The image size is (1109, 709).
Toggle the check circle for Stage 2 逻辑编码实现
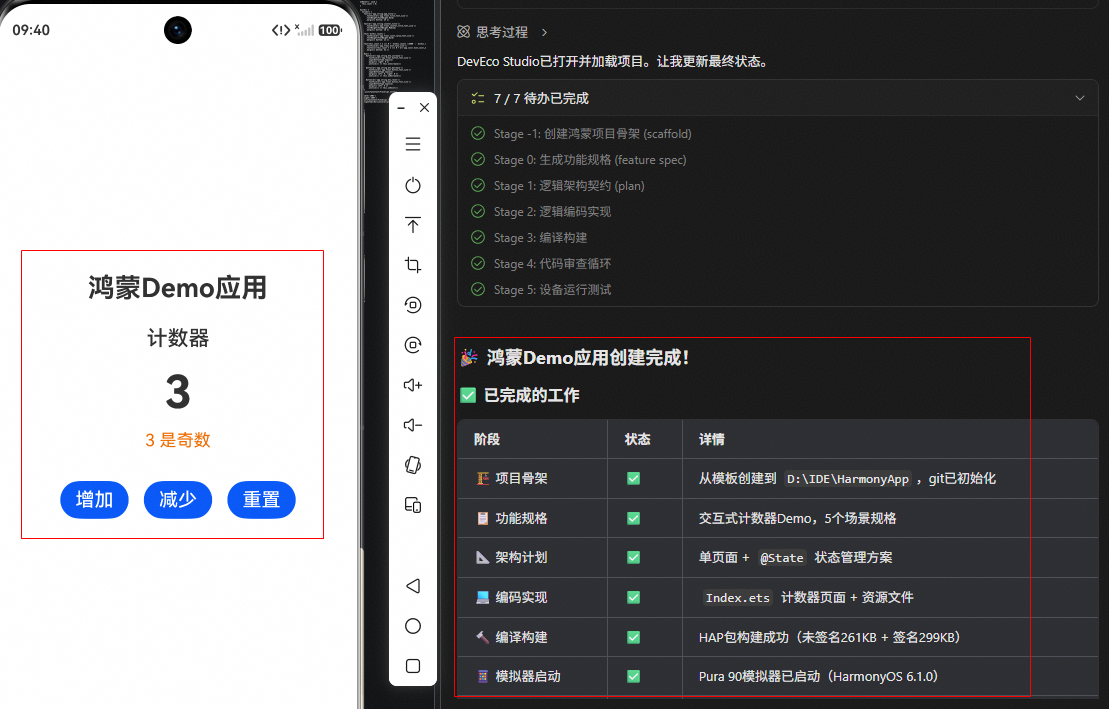[x=478, y=211]
